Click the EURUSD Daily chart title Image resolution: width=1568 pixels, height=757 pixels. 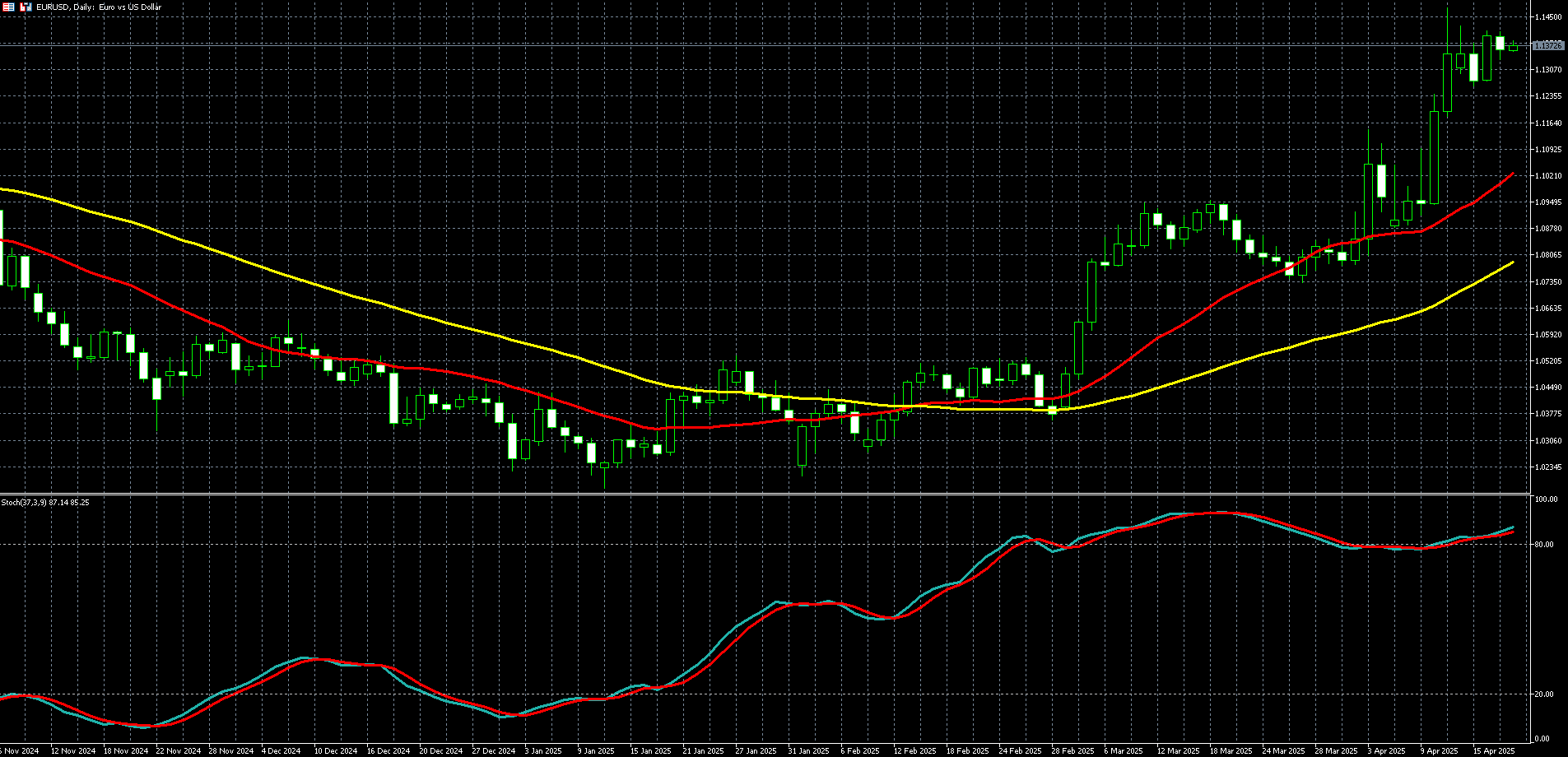click(99, 7)
